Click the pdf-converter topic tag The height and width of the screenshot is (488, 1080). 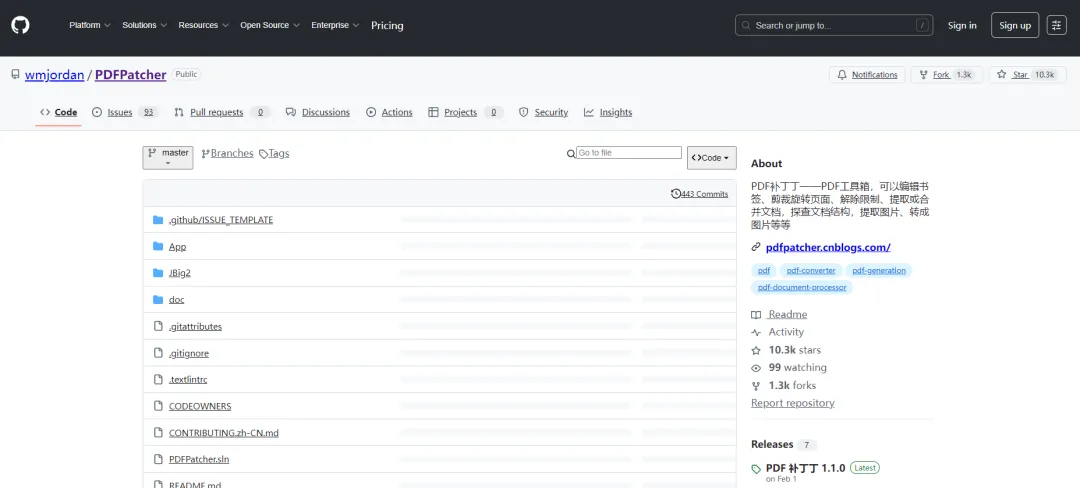pyautogui.click(x=811, y=270)
